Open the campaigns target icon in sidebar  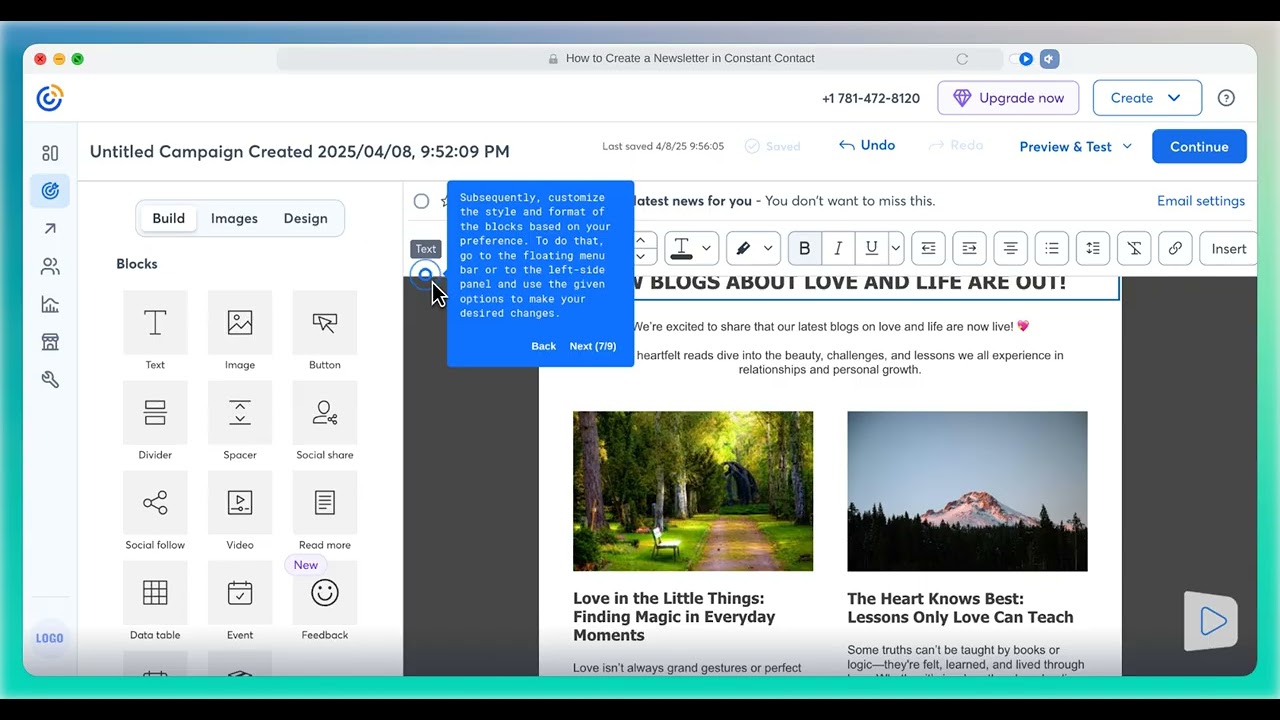point(50,191)
